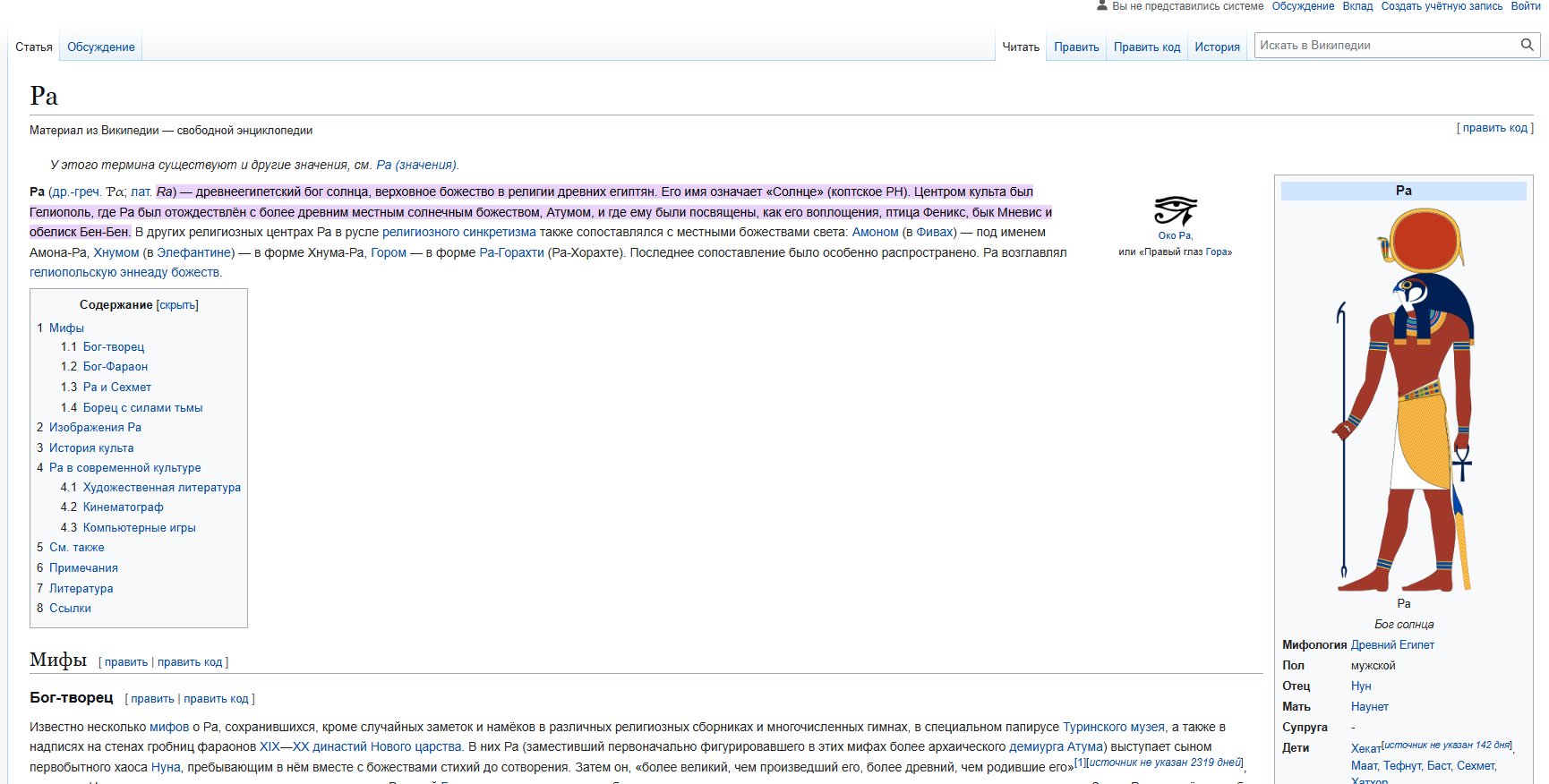Click править код next to Мифы heading
The width and height of the screenshot is (1549, 784).
pos(190,662)
